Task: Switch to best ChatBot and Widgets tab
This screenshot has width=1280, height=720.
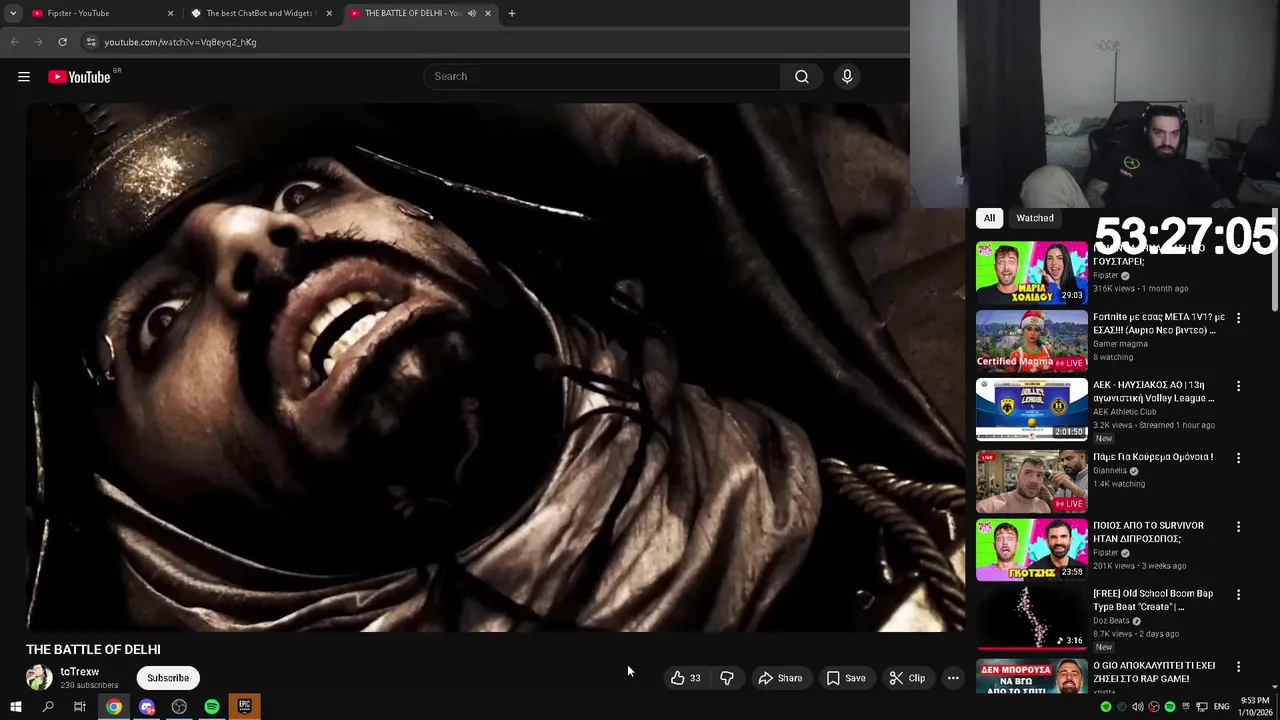Action: (258, 13)
